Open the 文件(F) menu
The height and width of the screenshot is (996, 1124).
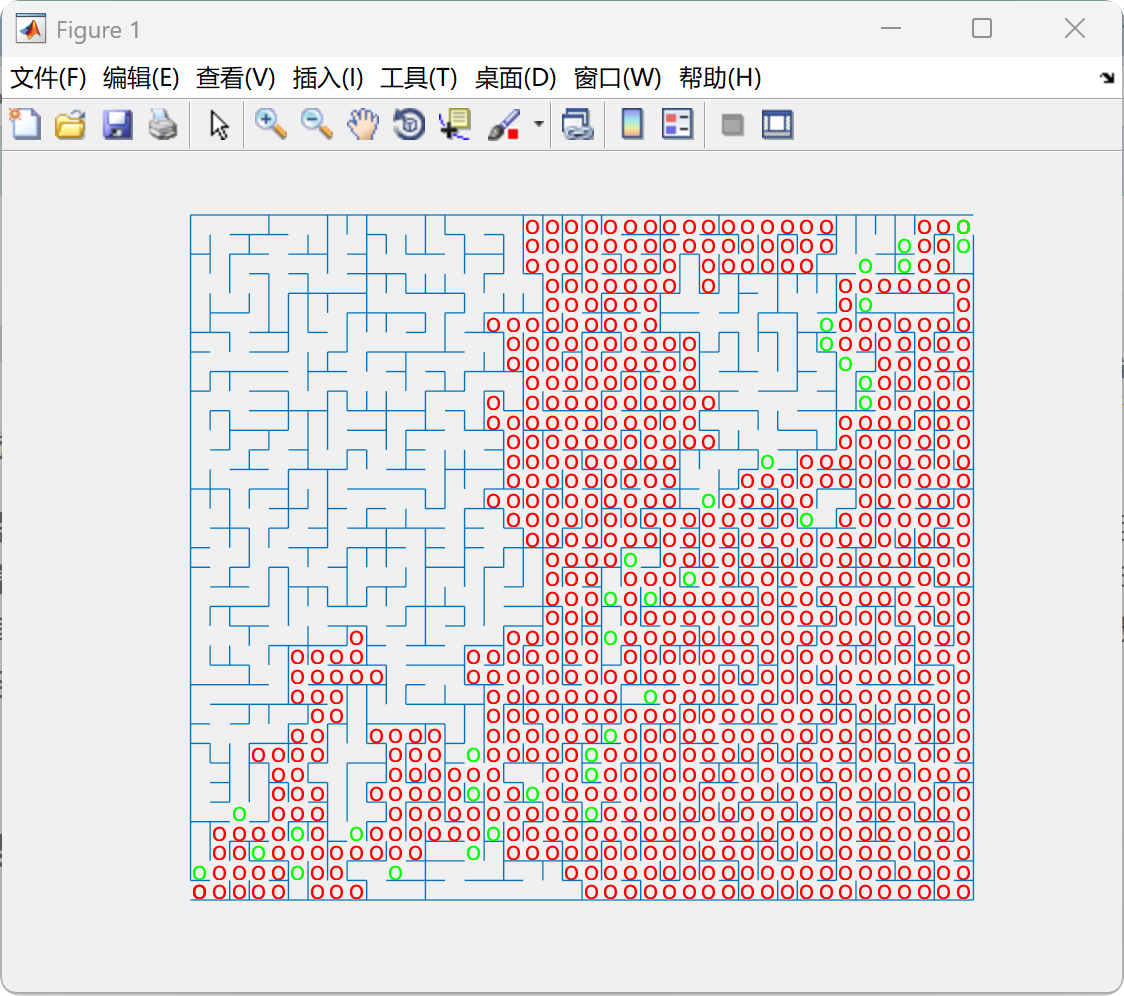tap(48, 77)
